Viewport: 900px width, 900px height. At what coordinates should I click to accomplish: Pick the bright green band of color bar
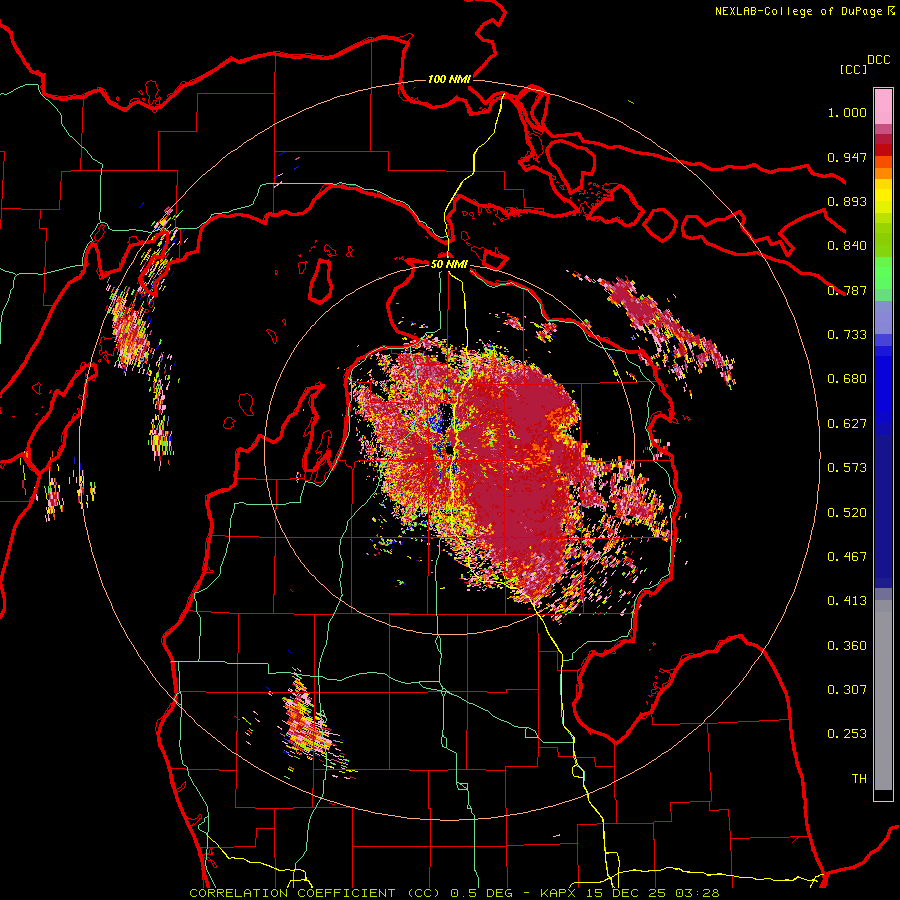tap(883, 273)
